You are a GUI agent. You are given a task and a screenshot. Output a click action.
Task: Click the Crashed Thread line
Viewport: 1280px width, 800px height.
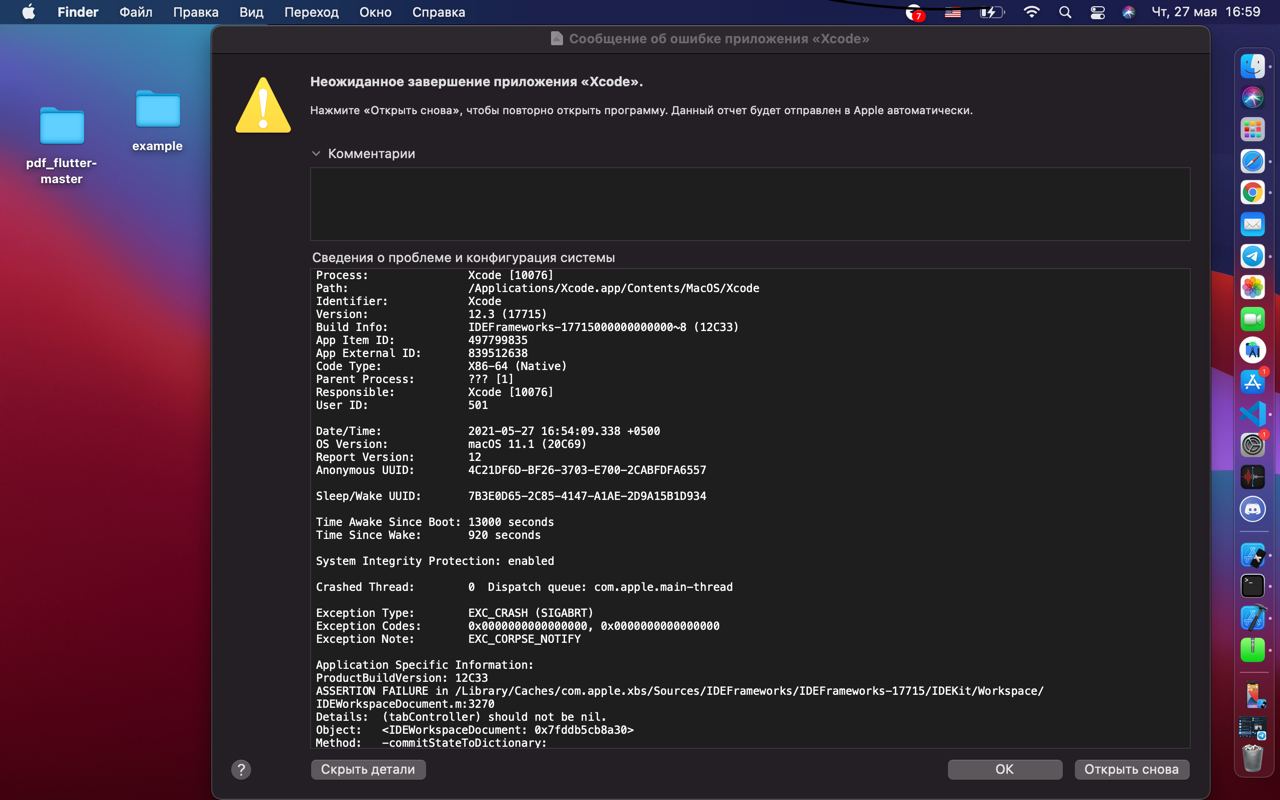(524, 587)
